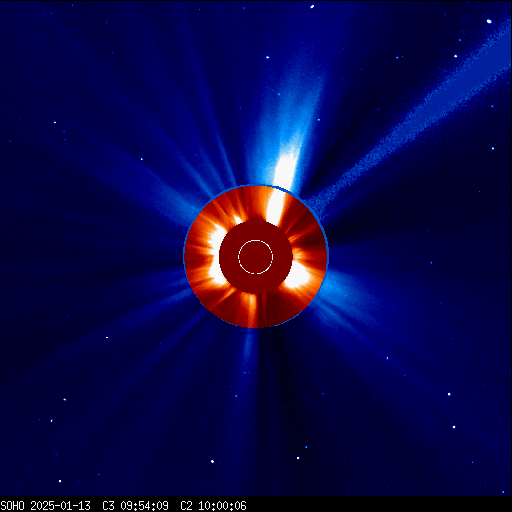Click the star near bottom center left
512x512 pixels.
coord(212,461)
